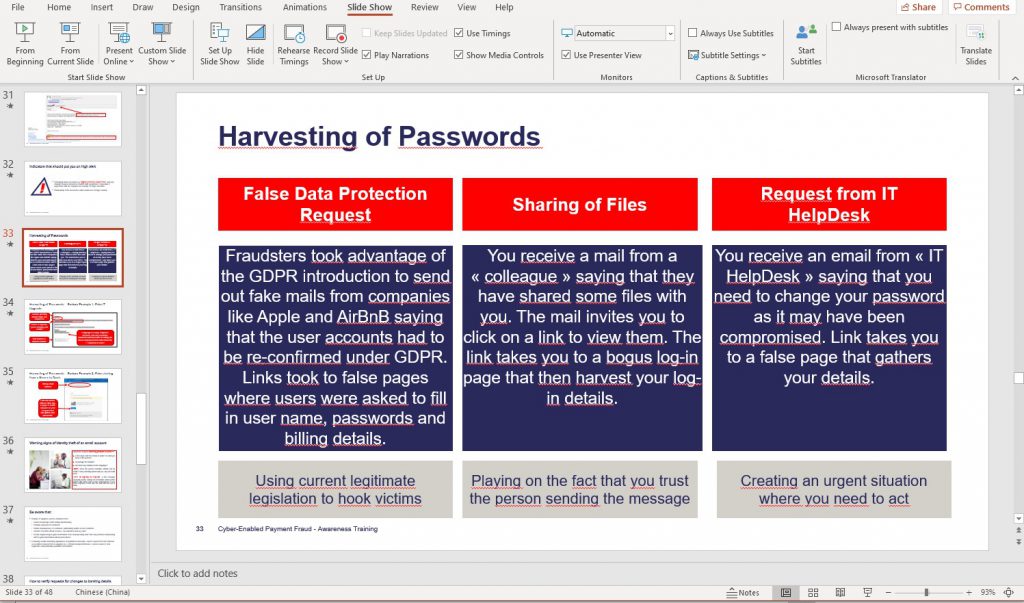Start Slide Show from status bar icon

pyautogui.click(x=867, y=593)
